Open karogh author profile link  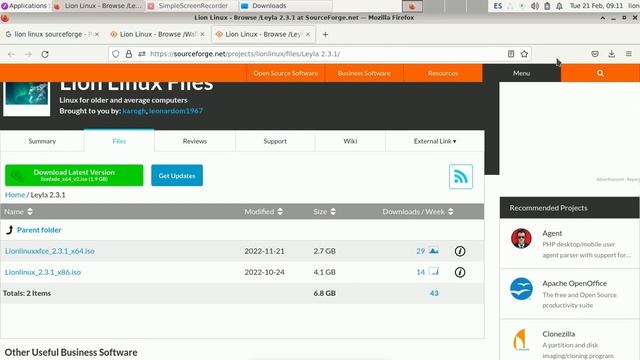tap(134, 111)
